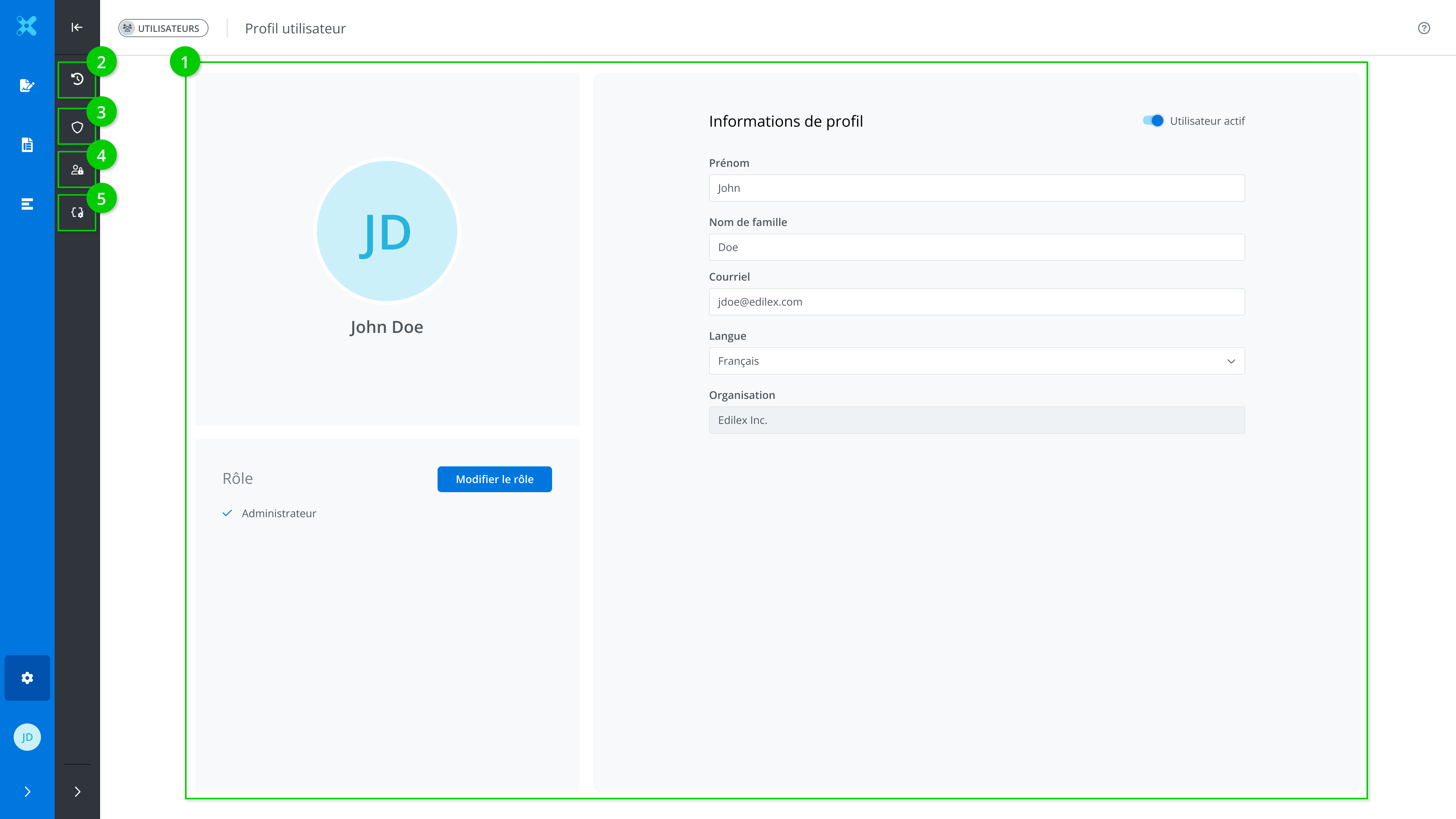The image size is (1456, 819).
Task: Expand the dark panel bottom chevron
Action: (x=77, y=791)
